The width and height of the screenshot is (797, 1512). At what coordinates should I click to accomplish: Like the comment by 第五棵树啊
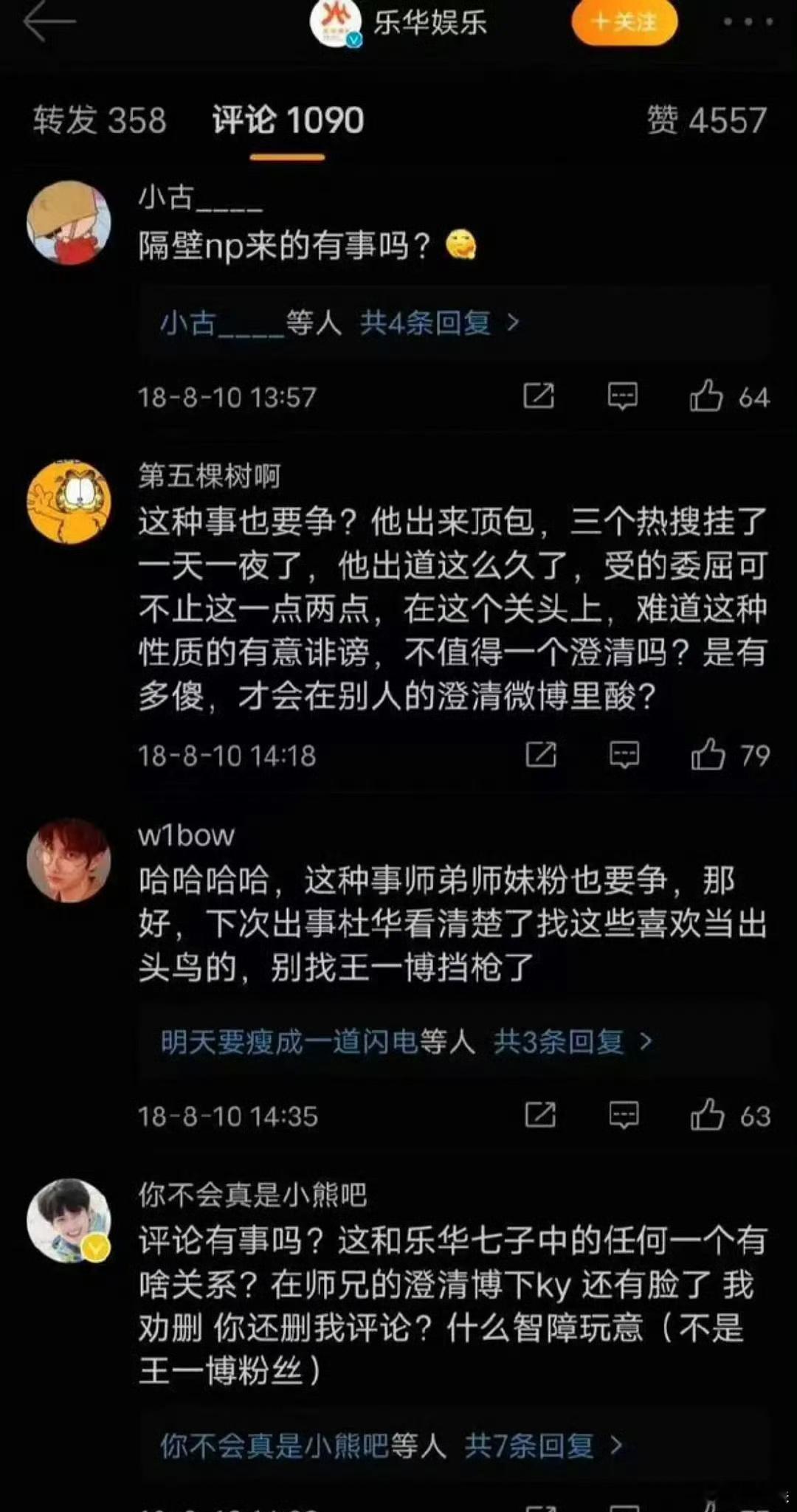pyautogui.click(x=708, y=755)
